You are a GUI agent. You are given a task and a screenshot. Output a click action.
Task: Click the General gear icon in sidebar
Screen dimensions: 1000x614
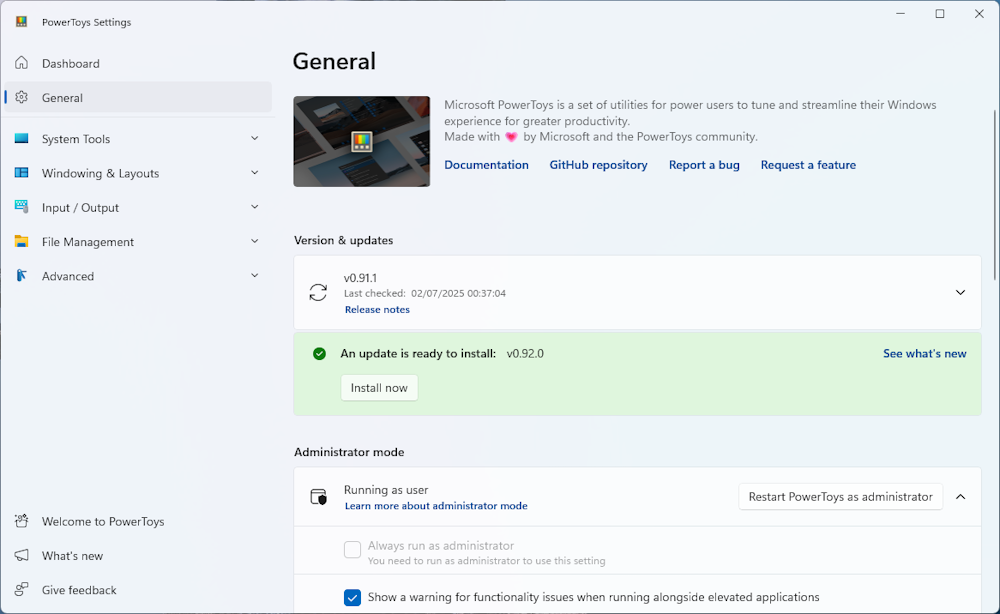pos(22,97)
